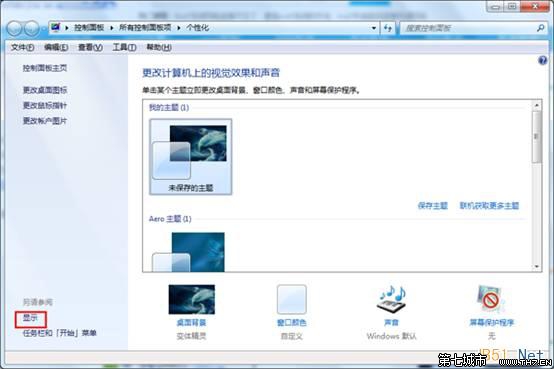Open 更改鼠标指针 link

45,105
